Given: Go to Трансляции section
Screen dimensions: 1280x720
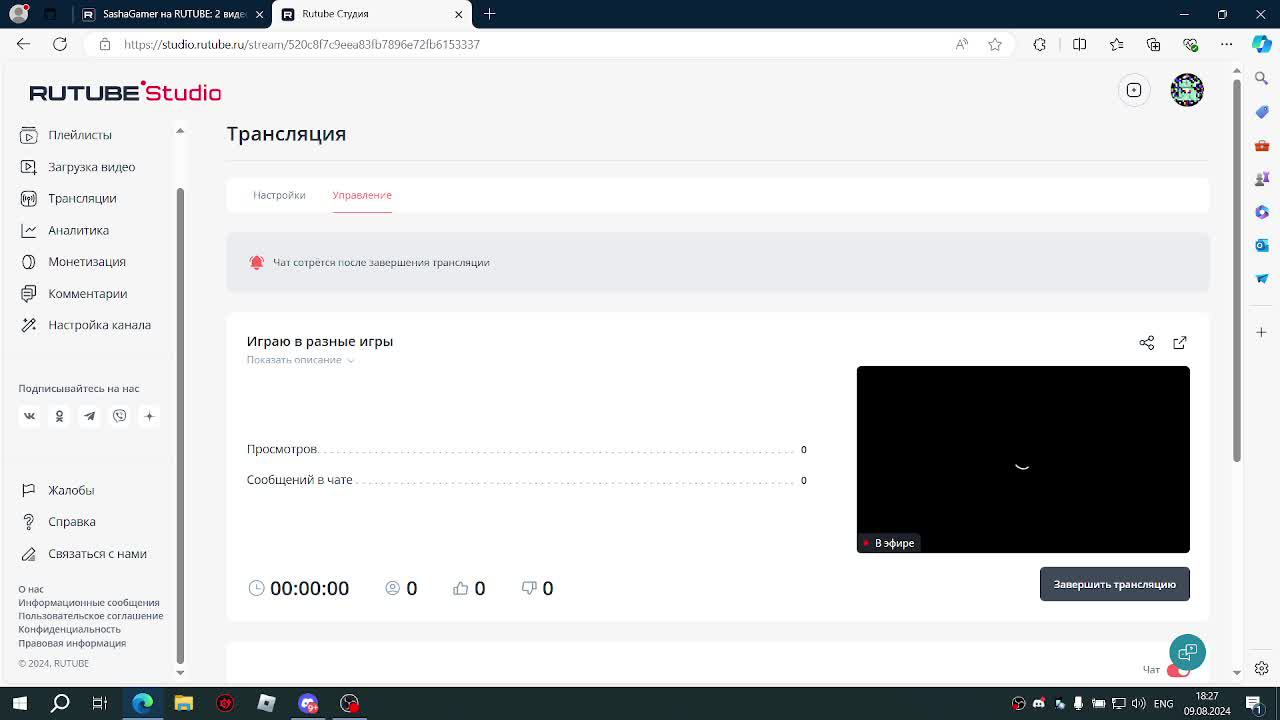Looking at the screenshot, I should point(68,198).
